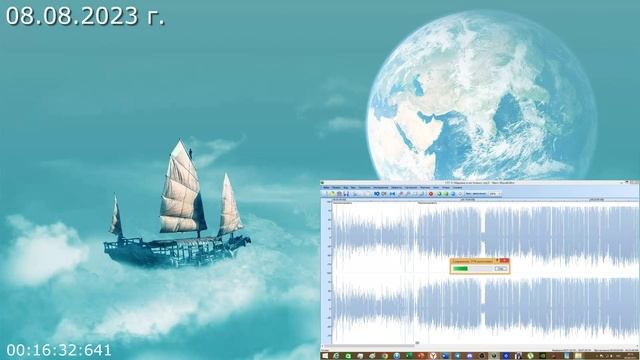This screenshot has width=640, height=360.
Task: Click the save disk icon in editor toolbar
Action: tap(346, 194)
